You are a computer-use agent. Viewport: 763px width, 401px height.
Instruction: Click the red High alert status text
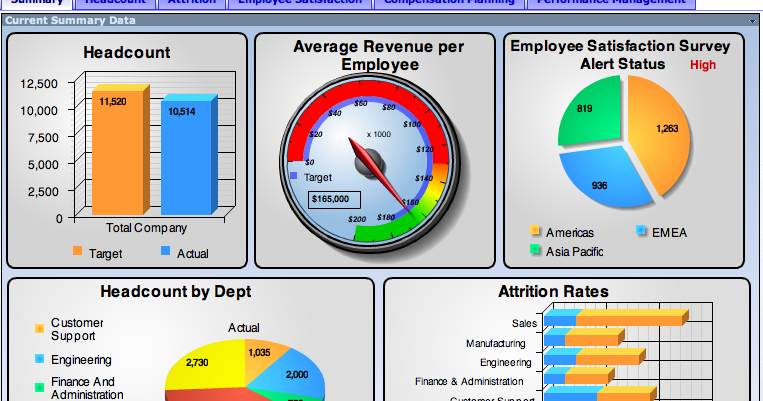pos(703,65)
